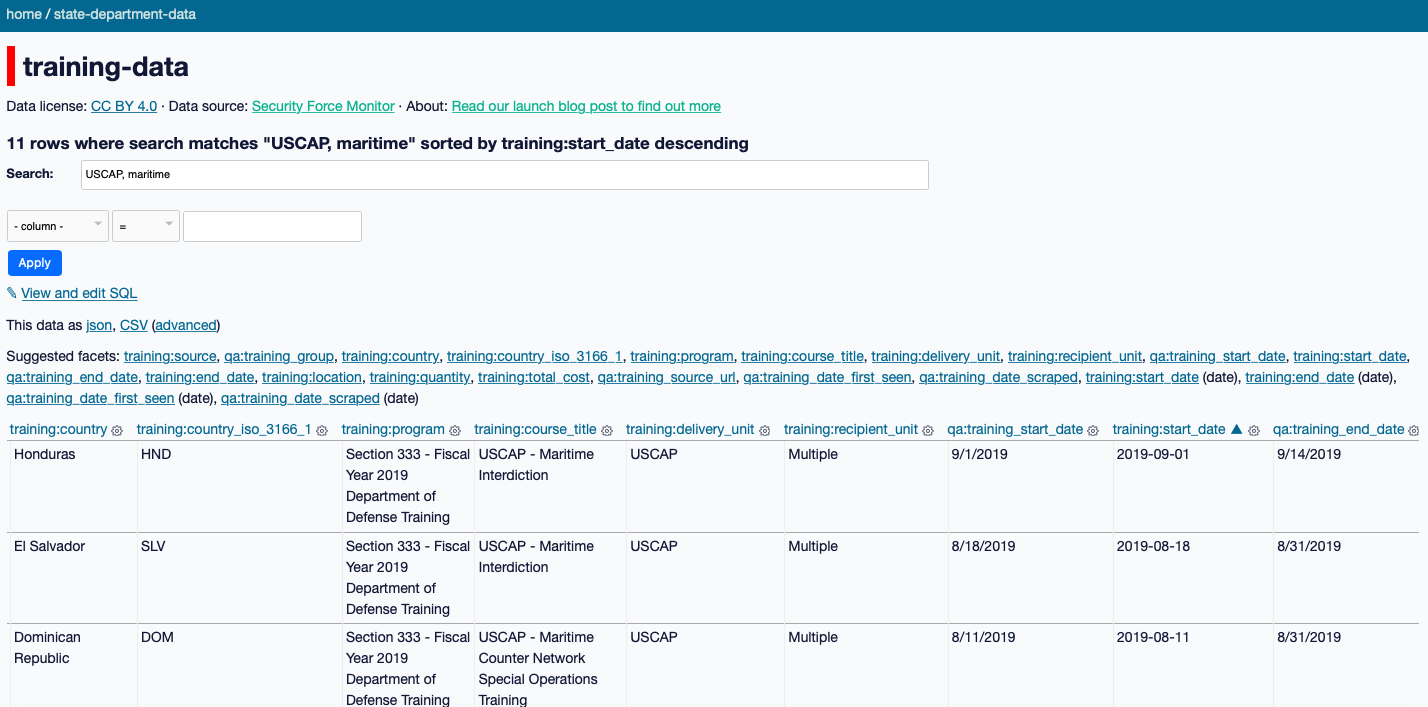This screenshot has height=707, width=1428.
Task: Sort by training:recipient_unit column header
Action: click(x=851, y=429)
